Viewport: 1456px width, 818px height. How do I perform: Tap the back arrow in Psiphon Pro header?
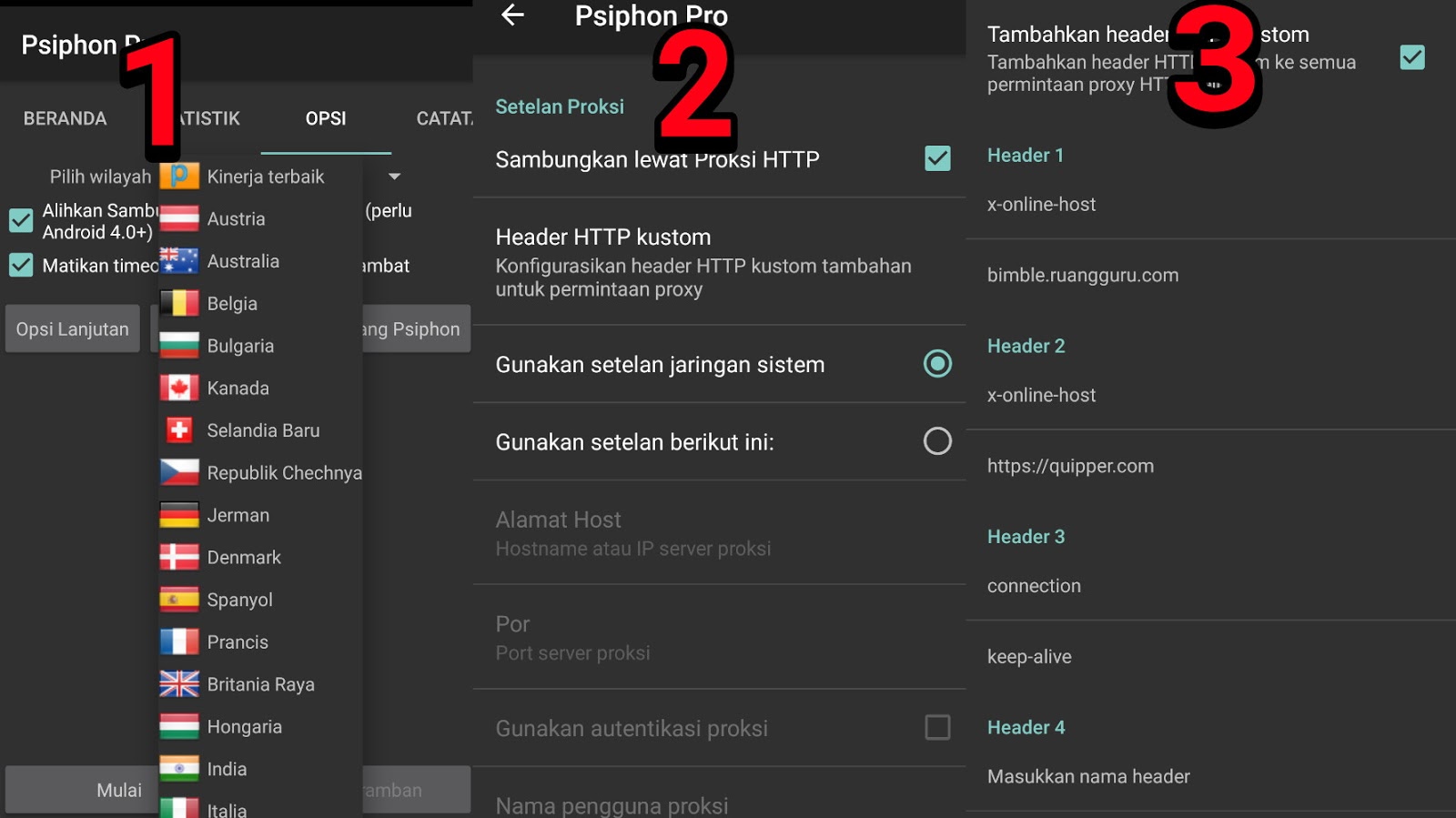[x=513, y=15]
